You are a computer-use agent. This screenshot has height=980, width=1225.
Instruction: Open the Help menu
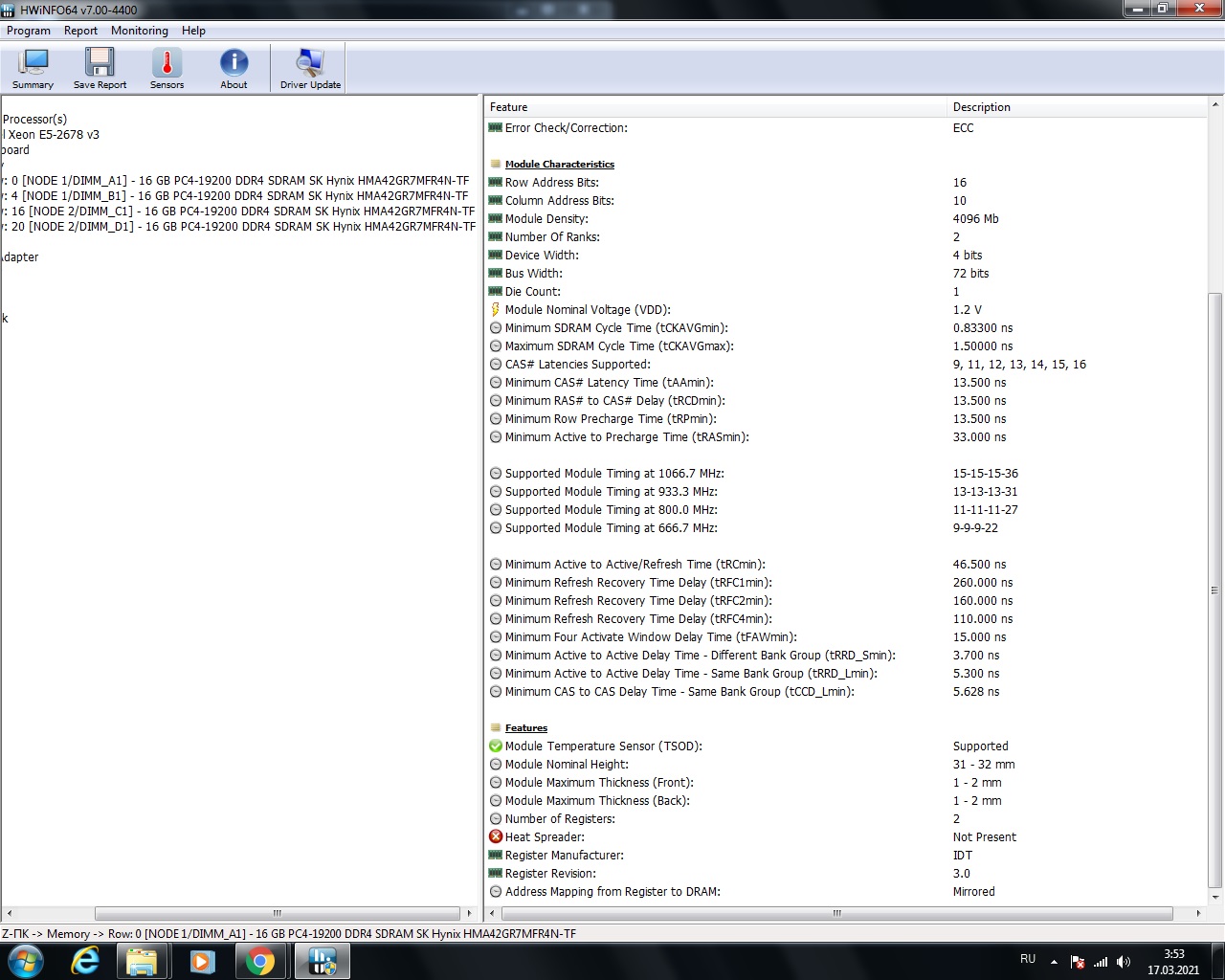[x=193, y=31]
